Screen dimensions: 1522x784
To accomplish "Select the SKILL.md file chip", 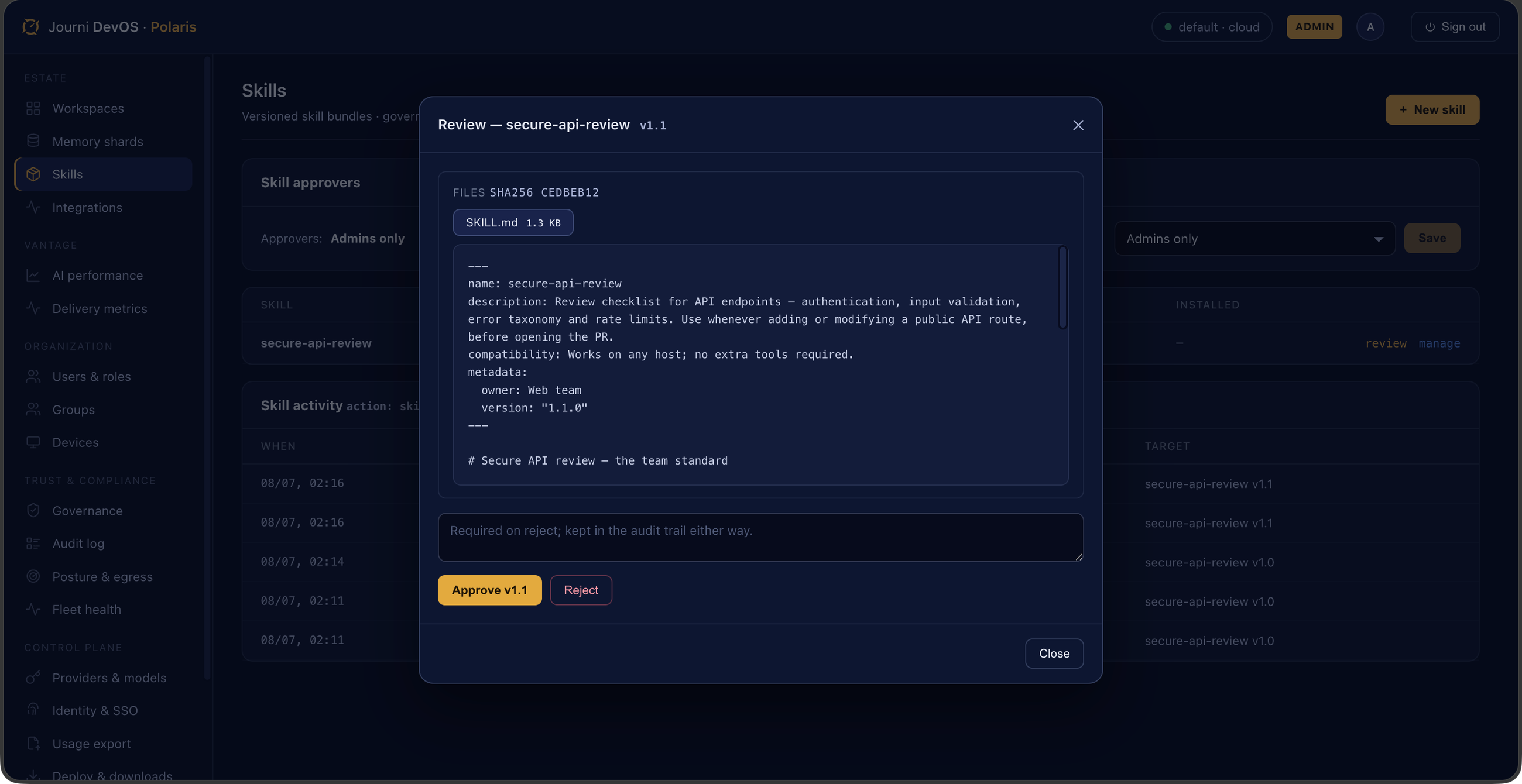I will tap(513, 222).
